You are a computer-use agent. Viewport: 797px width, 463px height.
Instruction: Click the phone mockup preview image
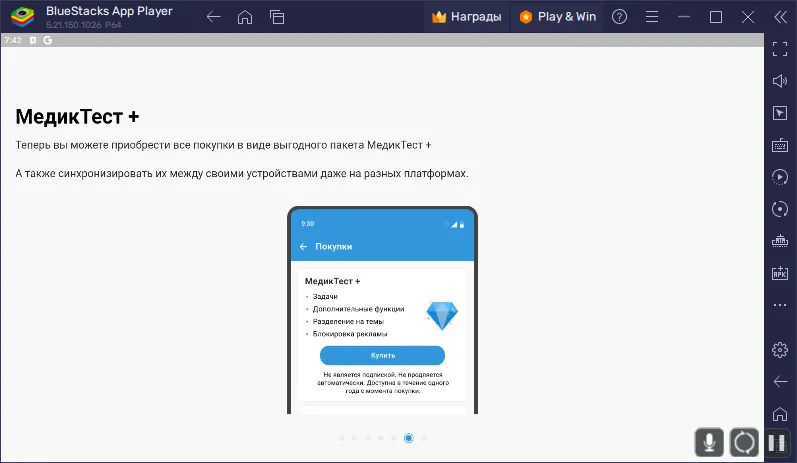point(382,310)
